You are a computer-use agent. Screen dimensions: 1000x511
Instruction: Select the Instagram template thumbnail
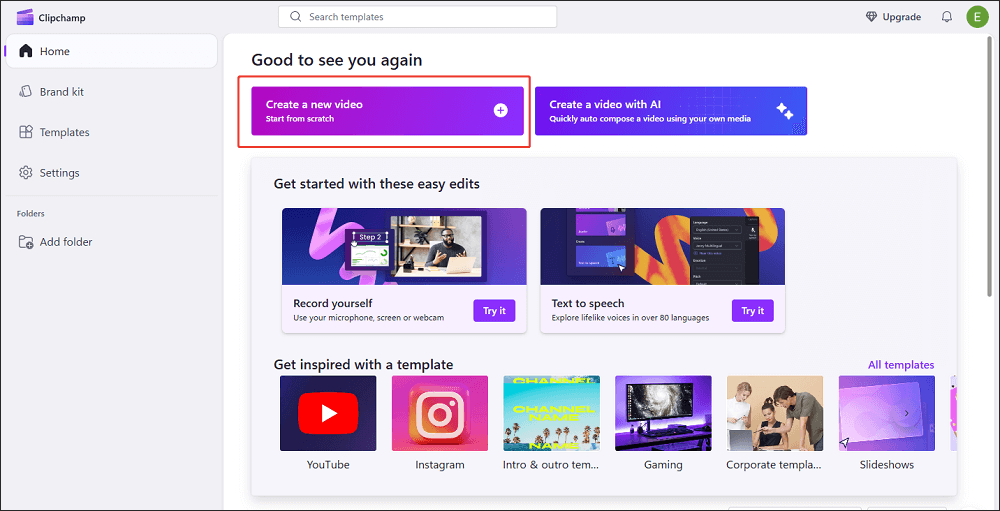440,413
